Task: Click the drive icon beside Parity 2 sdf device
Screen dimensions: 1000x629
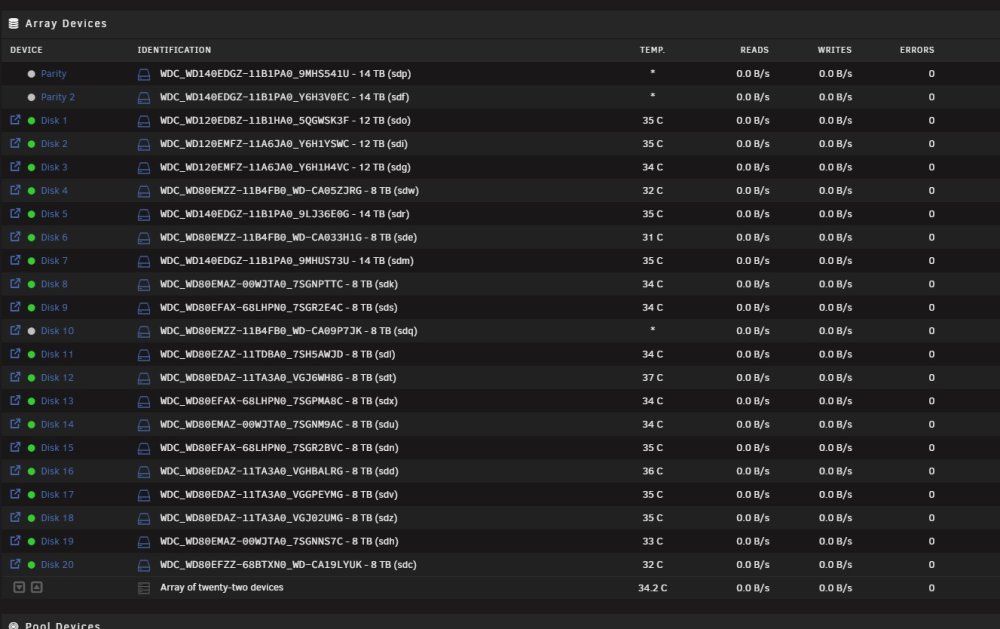Action: pos(144,98)
